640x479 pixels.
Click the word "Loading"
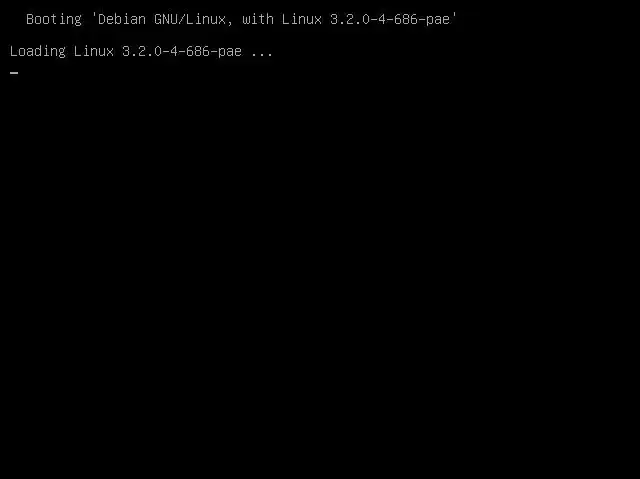pyautogui.click(x=38, y=51)
